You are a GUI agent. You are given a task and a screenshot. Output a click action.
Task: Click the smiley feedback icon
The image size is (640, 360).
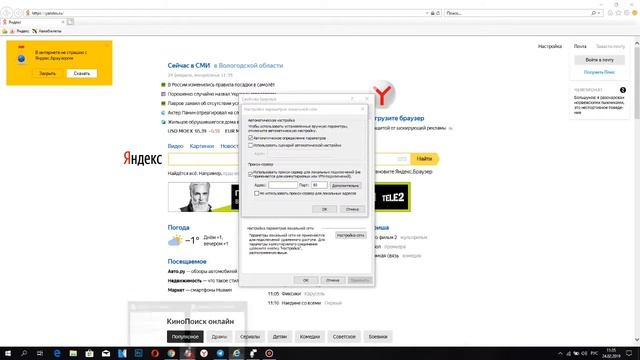coord(635,13)
